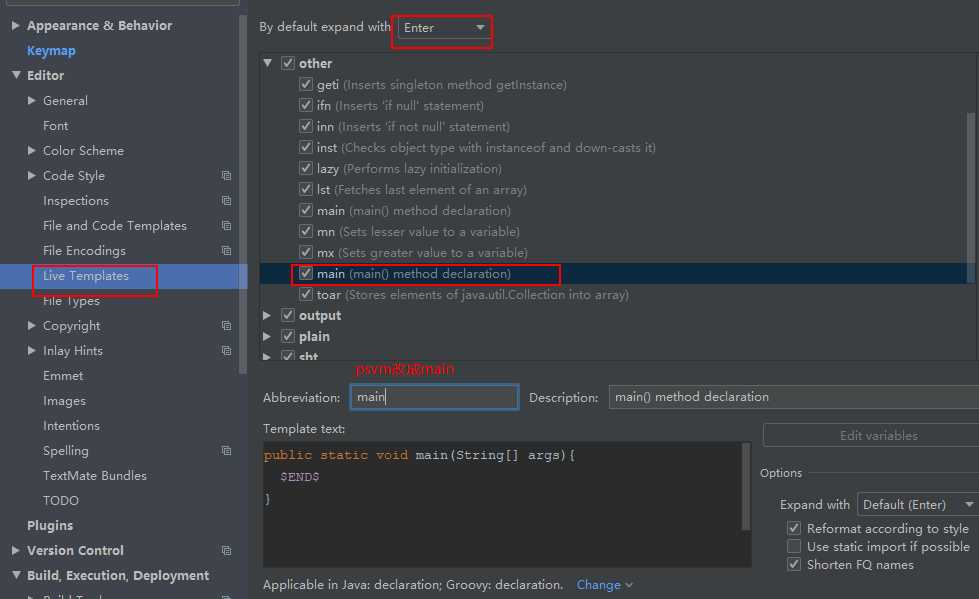This screenshot has height=599, width=979.
Task: Open Intentions settings page
Action: pyautogui.click(x=71, y=425)
